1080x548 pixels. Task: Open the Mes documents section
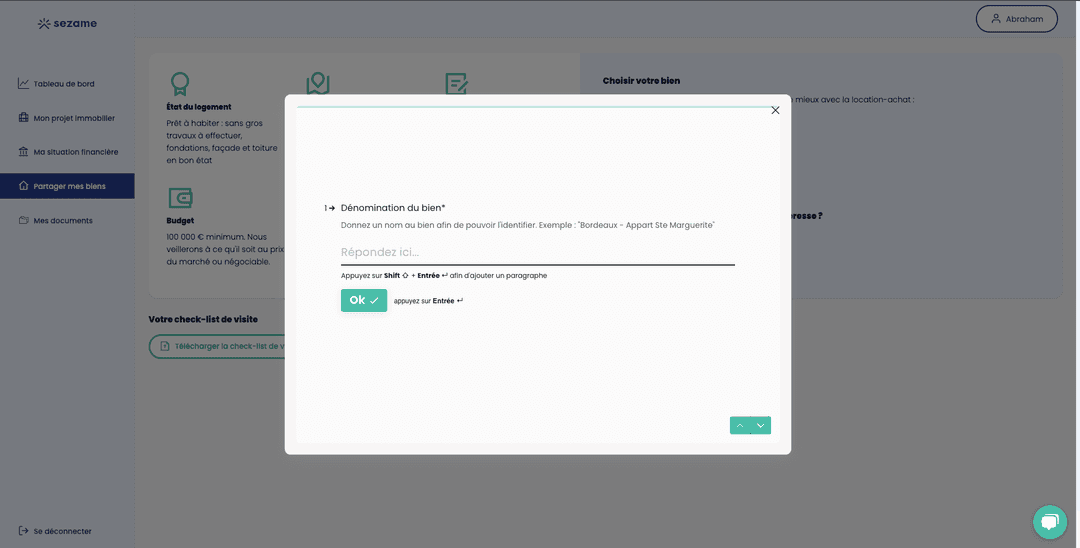point(62,220)
